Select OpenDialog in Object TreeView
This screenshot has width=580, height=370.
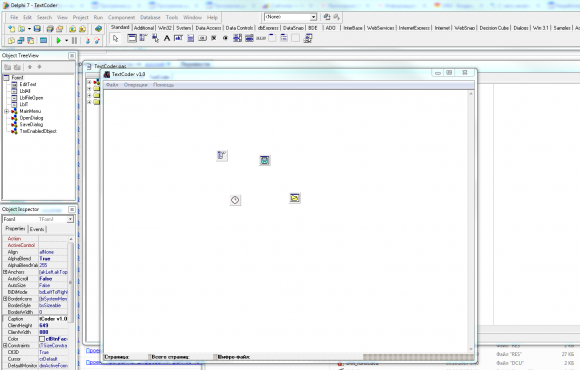[31, 118]
